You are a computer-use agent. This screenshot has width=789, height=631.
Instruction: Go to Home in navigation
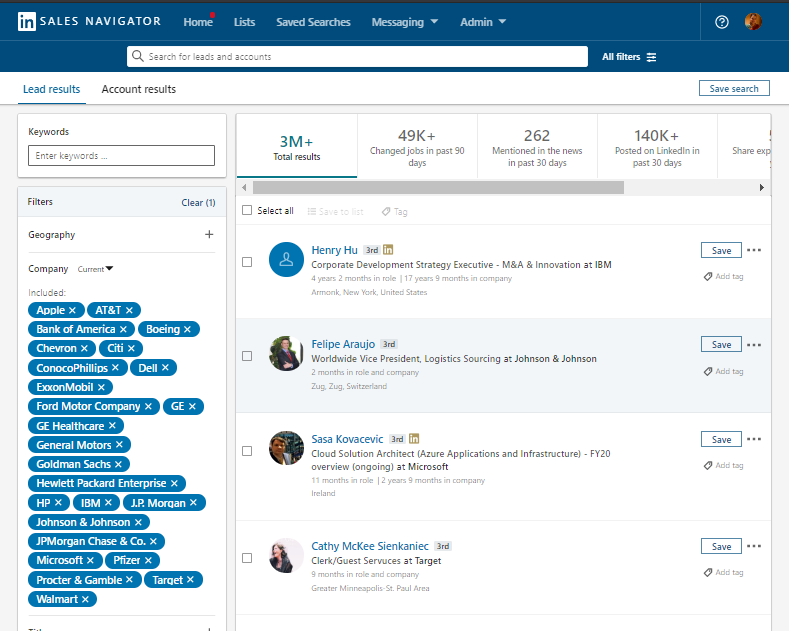pos(198,22)
